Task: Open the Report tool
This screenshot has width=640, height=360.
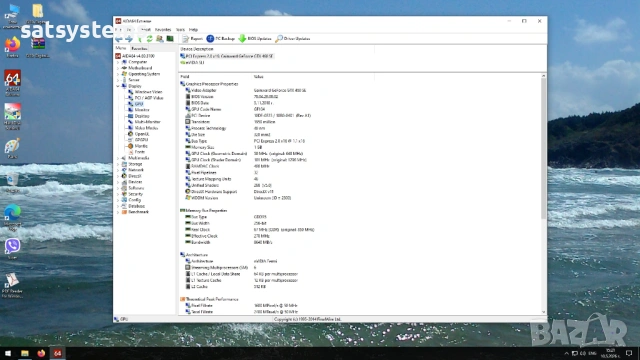Action: (x=192, y=39)
